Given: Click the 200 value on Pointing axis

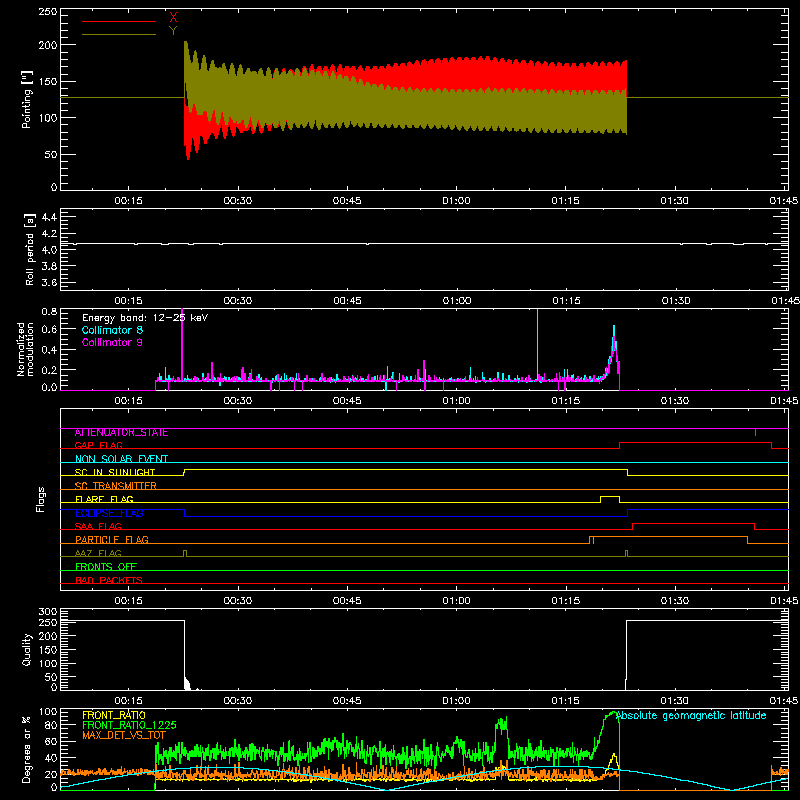Looking at the screenshot, I should pos(48,45).
